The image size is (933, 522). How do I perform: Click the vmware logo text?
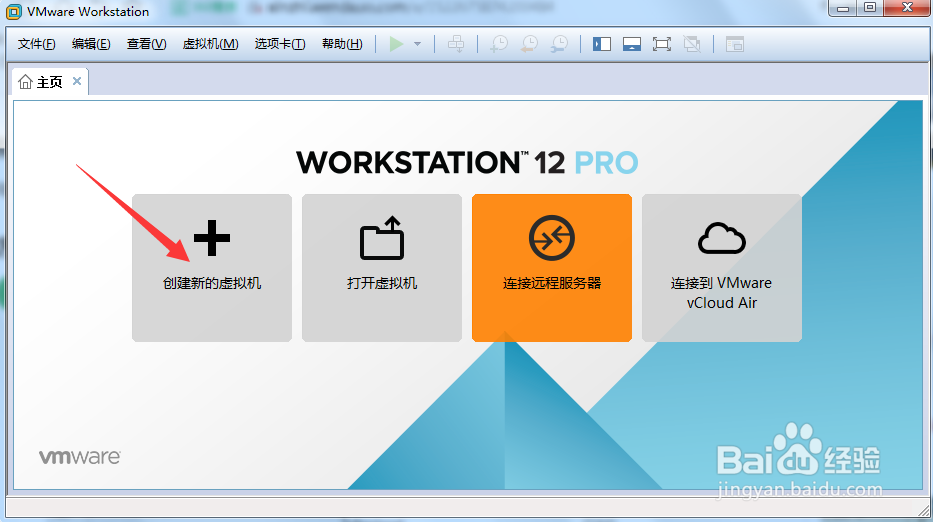point(80,457)
